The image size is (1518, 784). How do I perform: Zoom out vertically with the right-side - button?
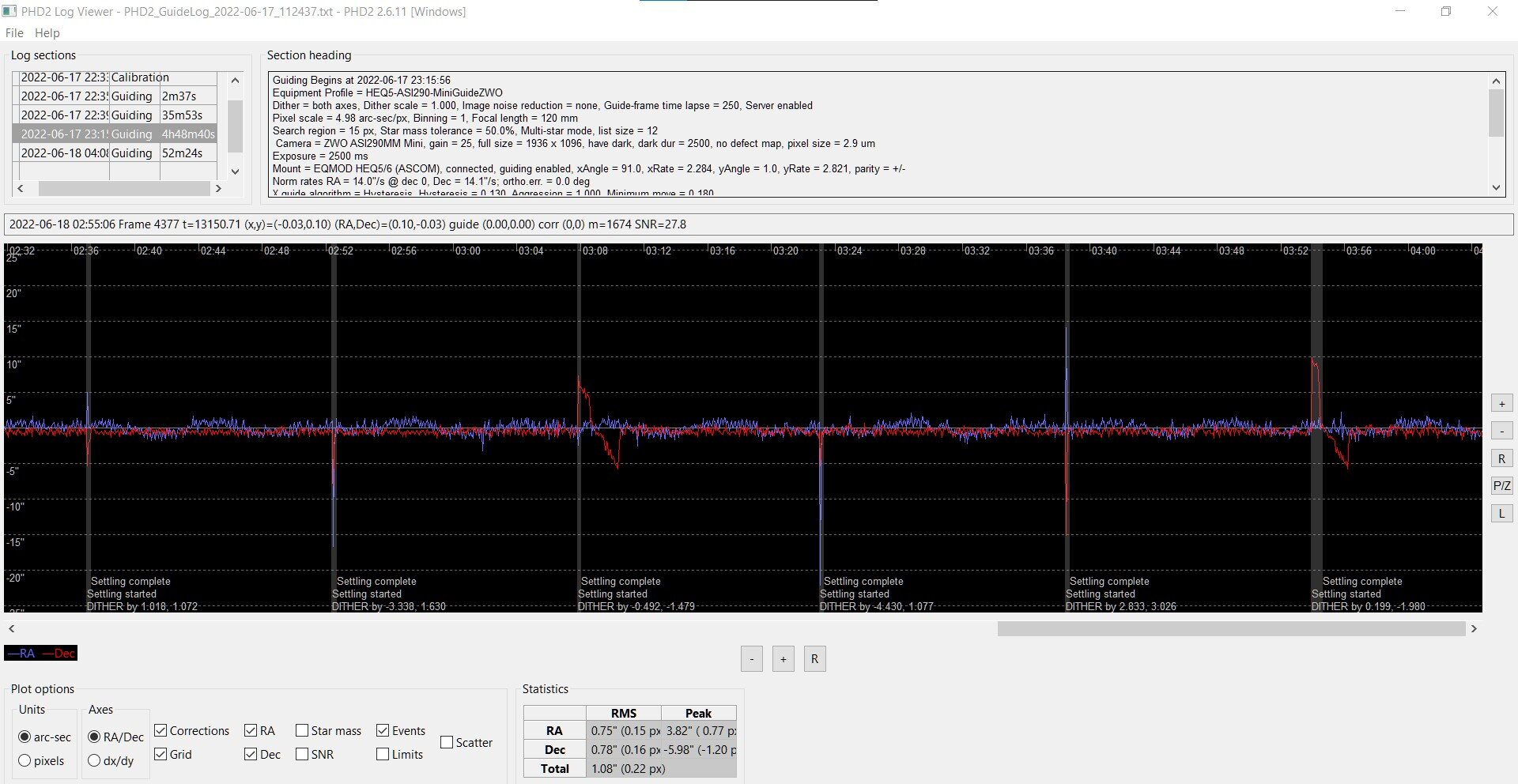[x=1502, y=432]
